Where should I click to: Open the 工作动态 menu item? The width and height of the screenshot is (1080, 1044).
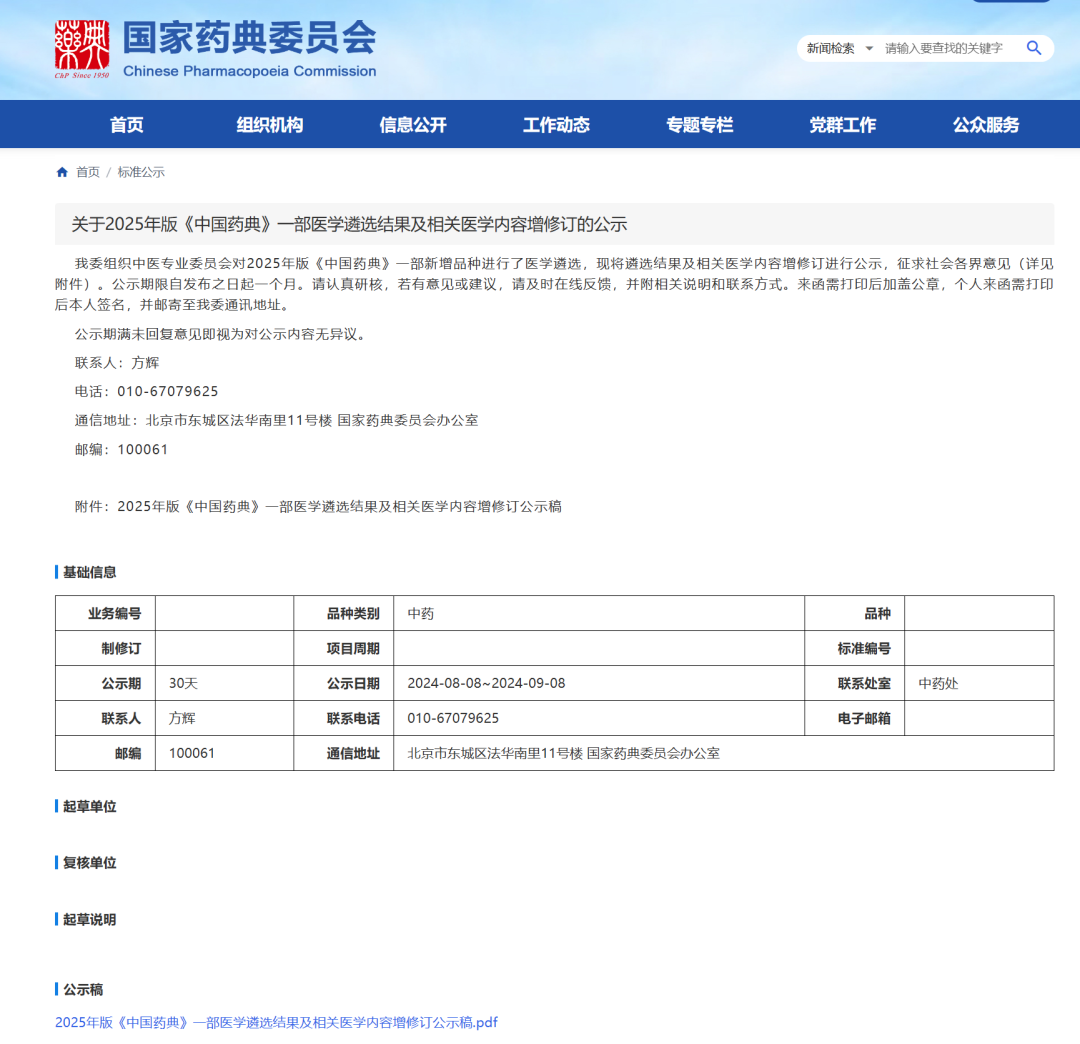[556, 124]
